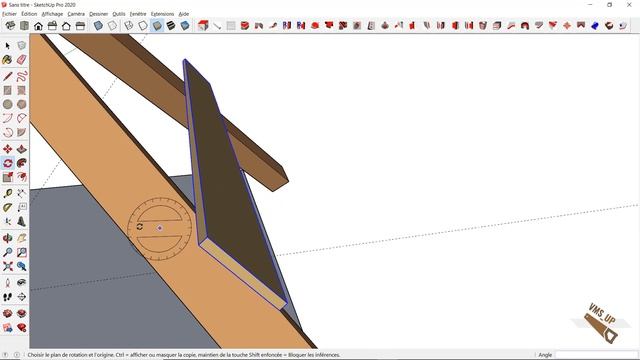Viewport: 640px width, 360px height.
Task: Select the Circle tool
Action: pyautogui.click(x=8, y=104)
